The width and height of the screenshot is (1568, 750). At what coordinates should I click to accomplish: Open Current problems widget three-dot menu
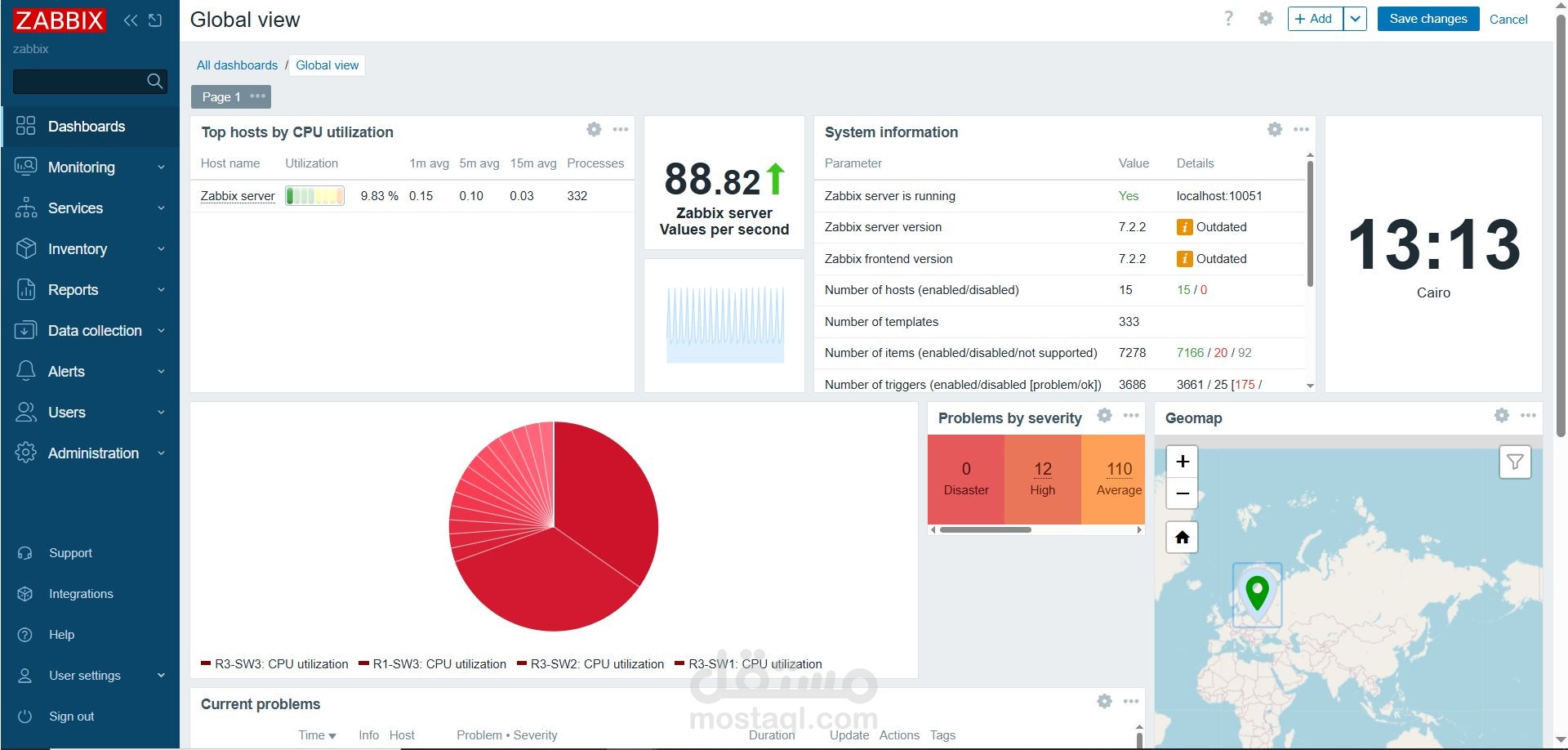pos(1131,701)
